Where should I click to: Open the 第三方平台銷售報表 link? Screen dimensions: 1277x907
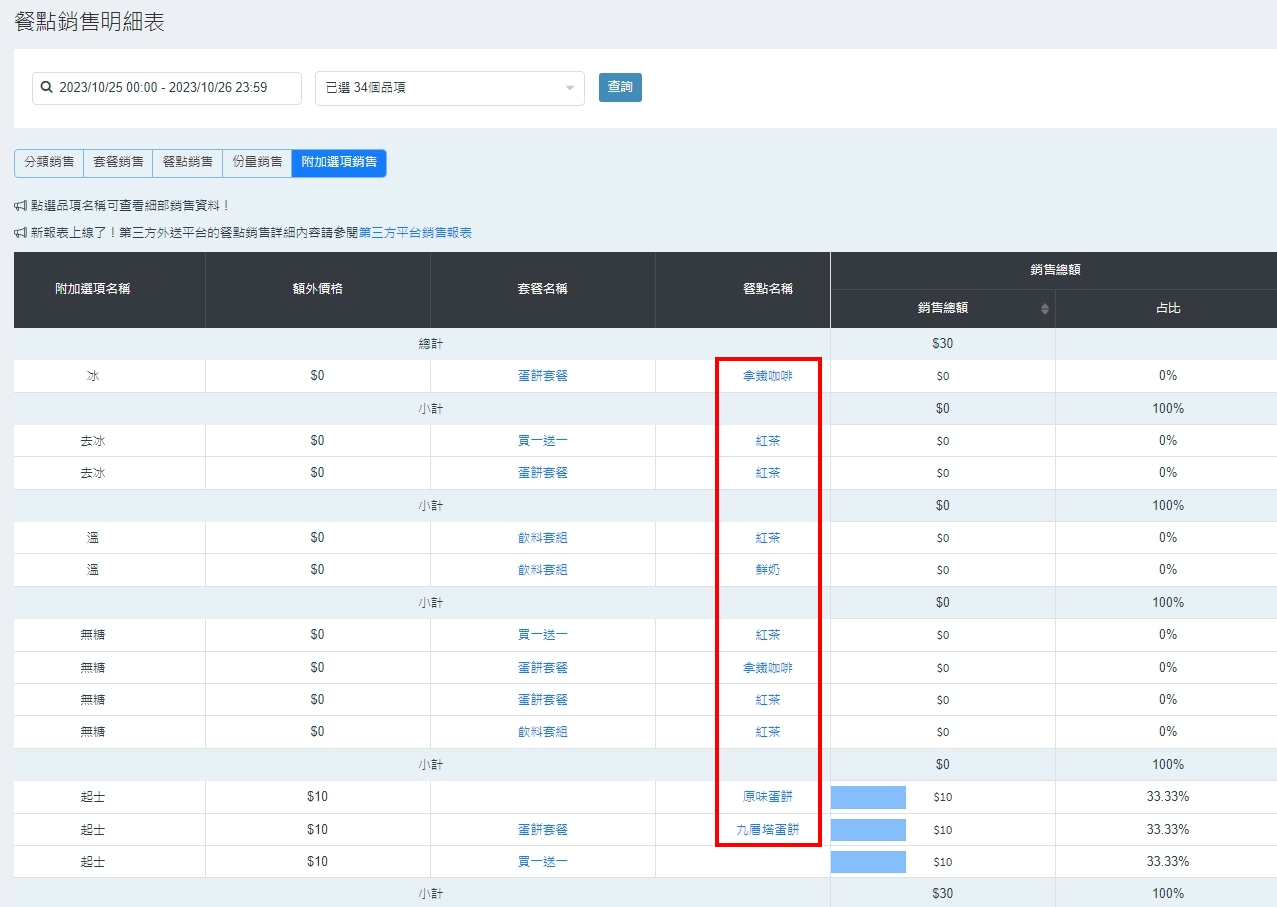[415, 233]
